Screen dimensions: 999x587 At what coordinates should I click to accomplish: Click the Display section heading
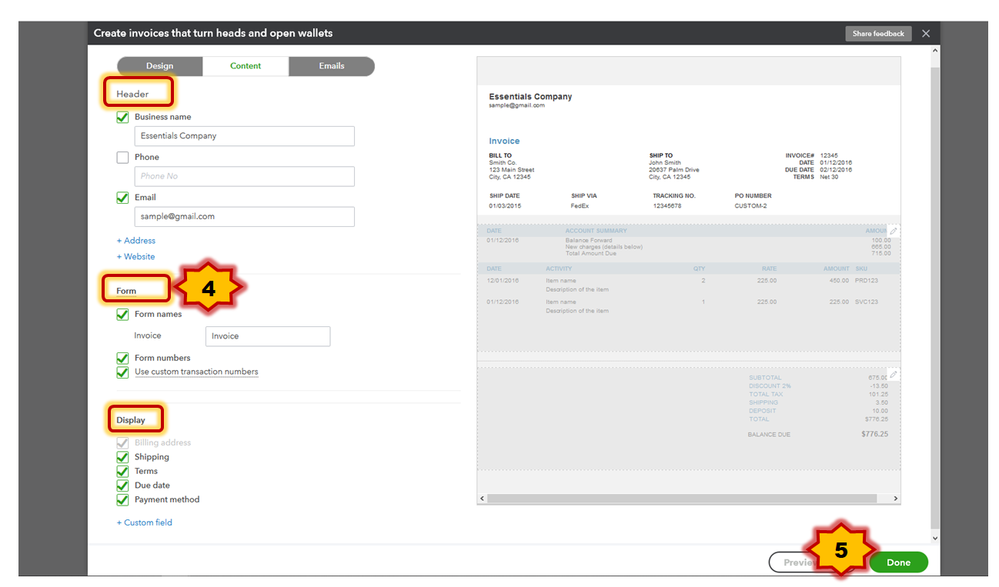pos(131,420)
